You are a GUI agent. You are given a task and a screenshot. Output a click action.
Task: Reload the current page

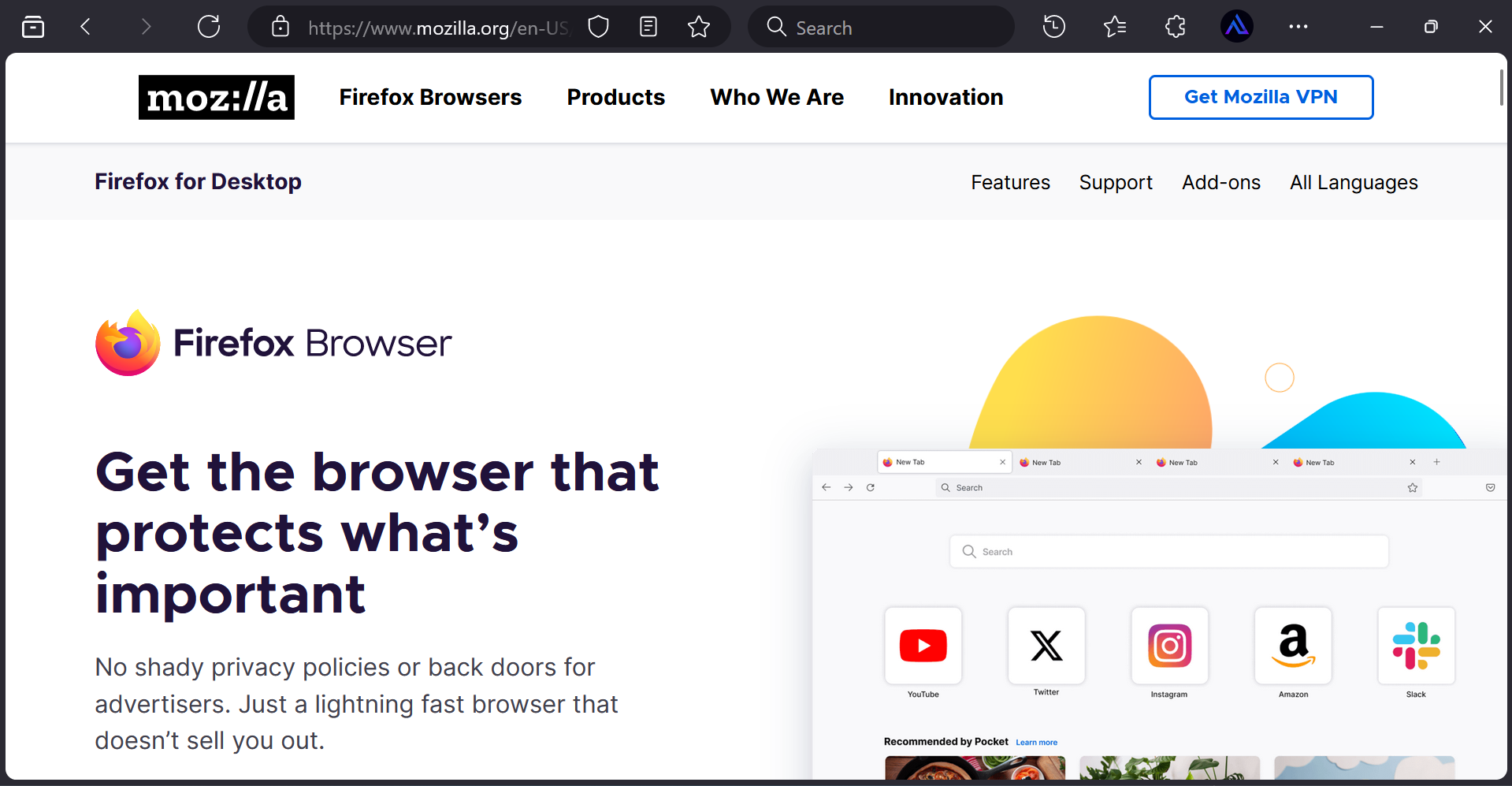pos(209,28)
